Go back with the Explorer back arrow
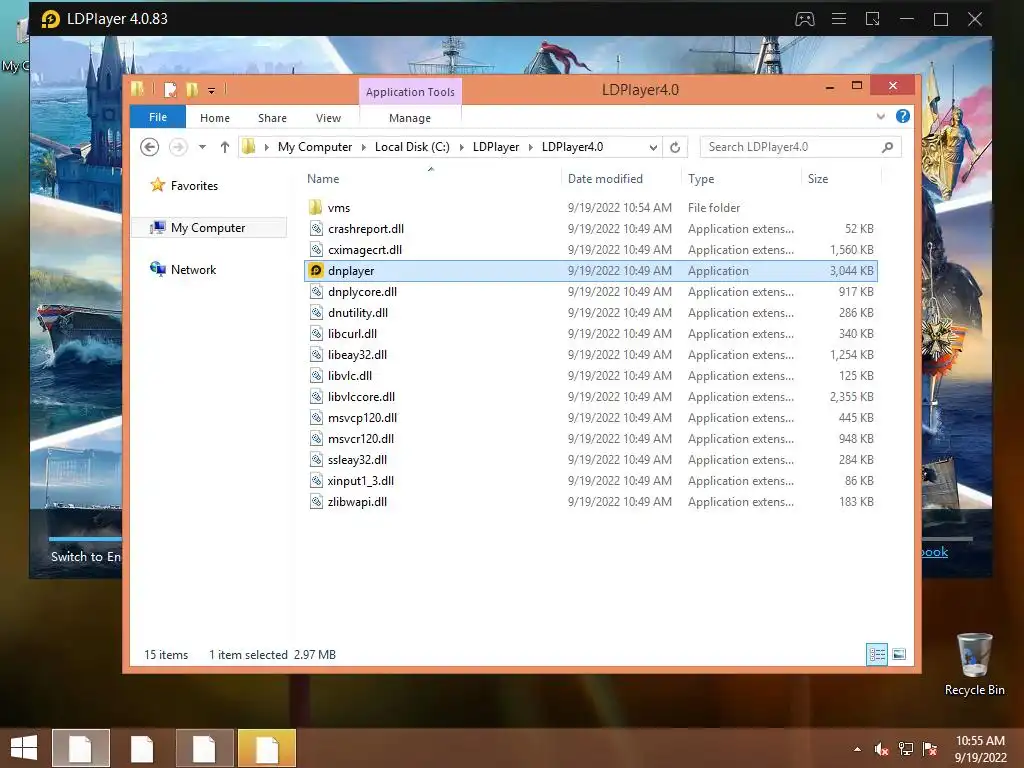This screenshot has width=1024, height=768. 150,147
